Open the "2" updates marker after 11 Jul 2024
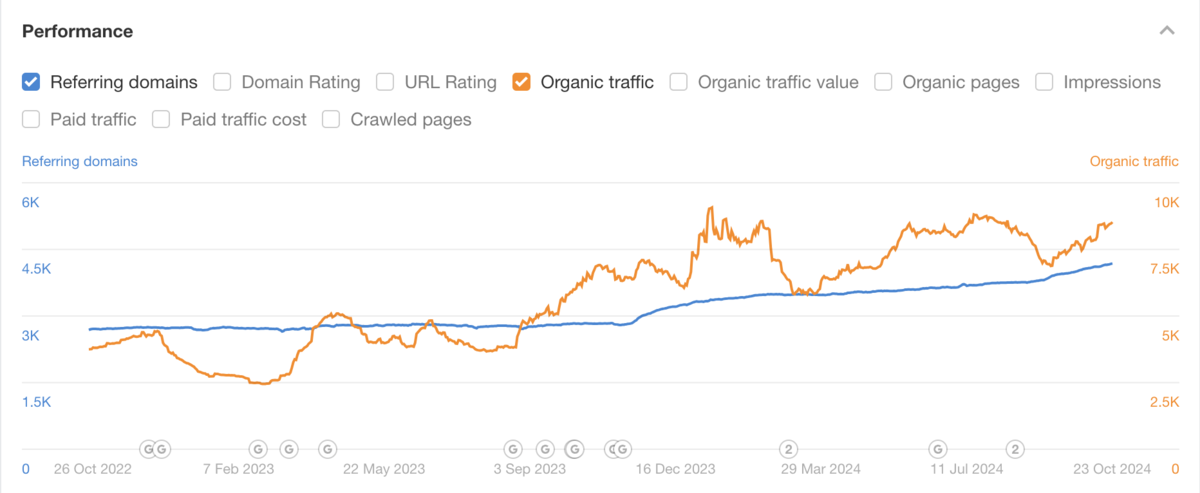1200x493 pixels. pos(1016,449)
